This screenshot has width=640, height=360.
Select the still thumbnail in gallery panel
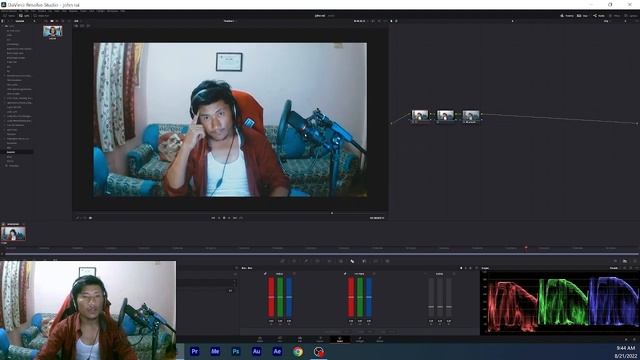[53, 31]
